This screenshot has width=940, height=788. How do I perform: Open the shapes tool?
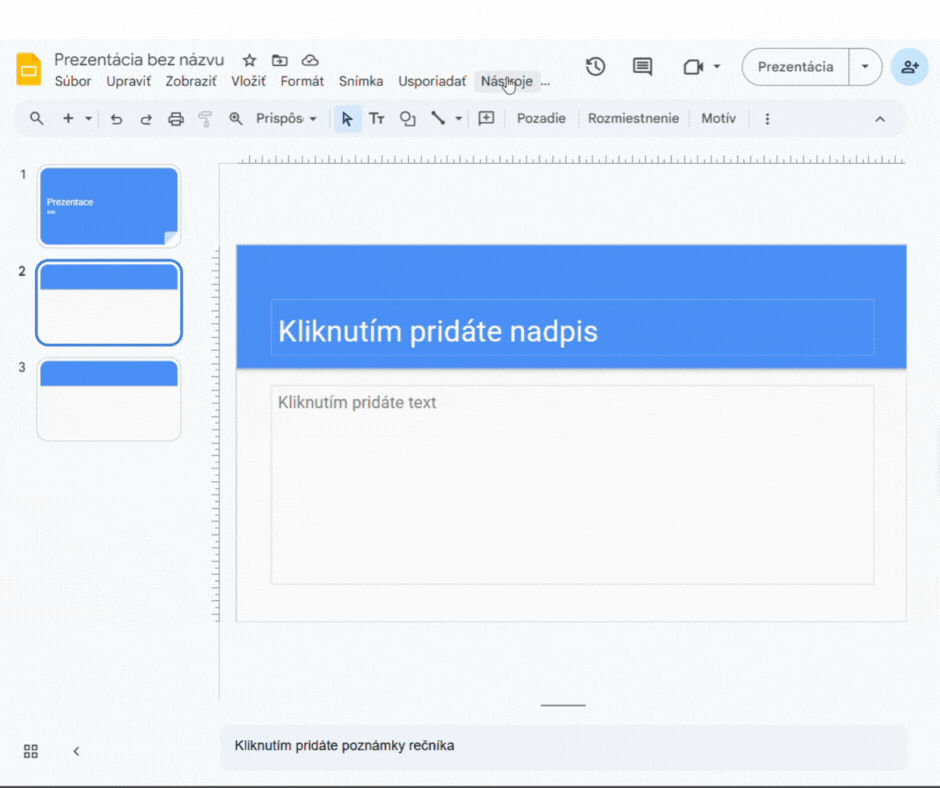click(408, 119)
